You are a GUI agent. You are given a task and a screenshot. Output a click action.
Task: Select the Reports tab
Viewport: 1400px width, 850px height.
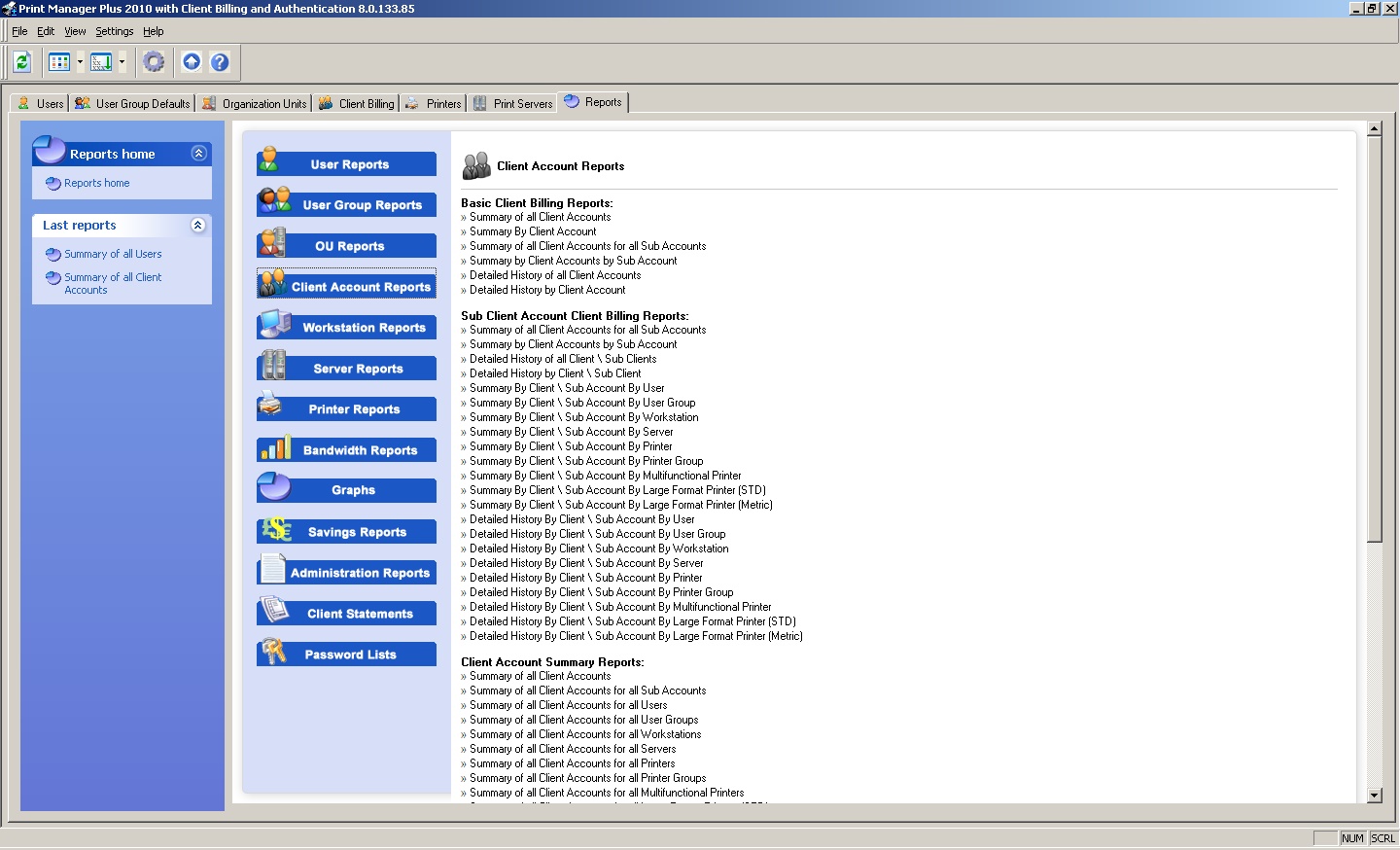[593, 102]
